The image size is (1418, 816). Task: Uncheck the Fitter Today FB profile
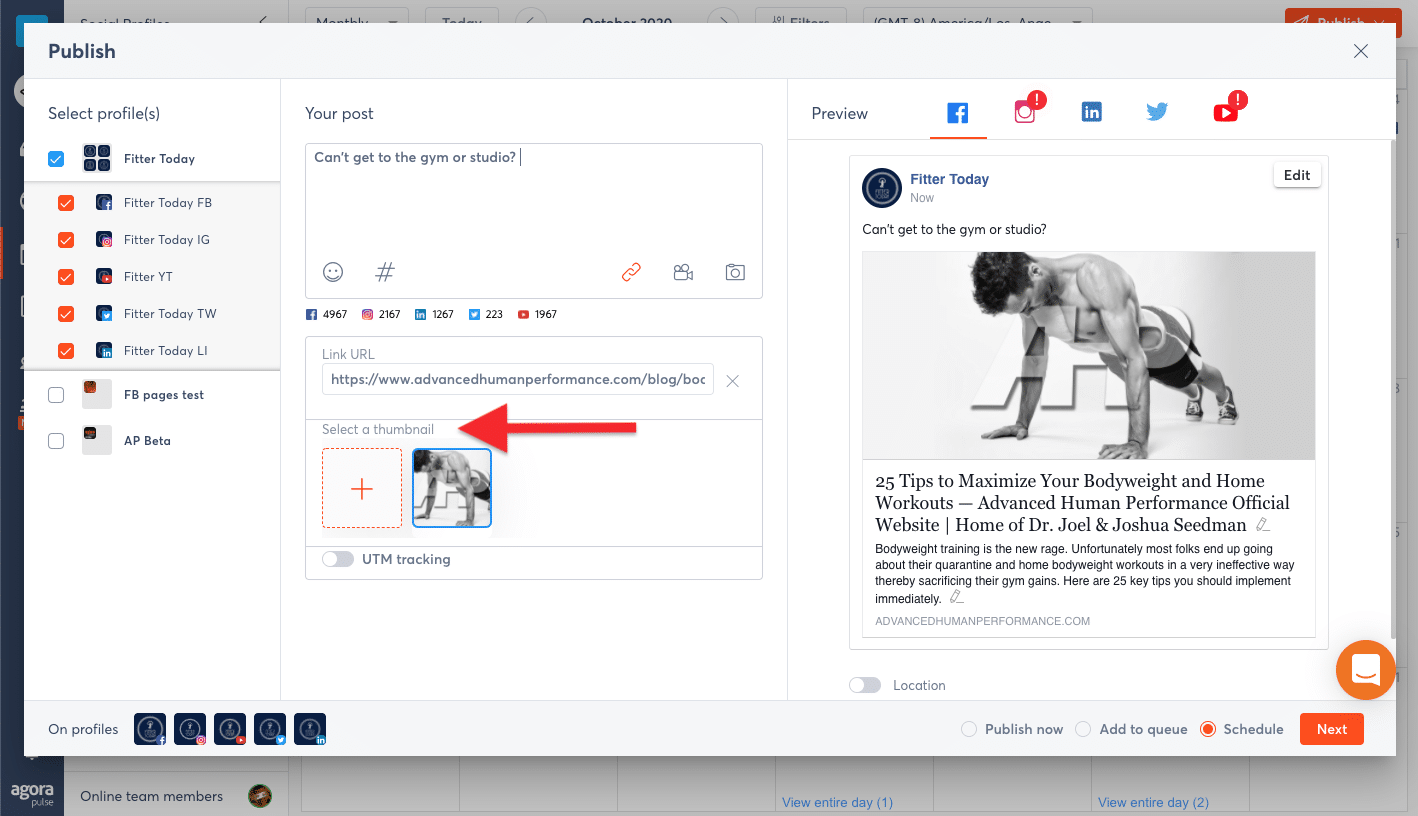[66, 203]
